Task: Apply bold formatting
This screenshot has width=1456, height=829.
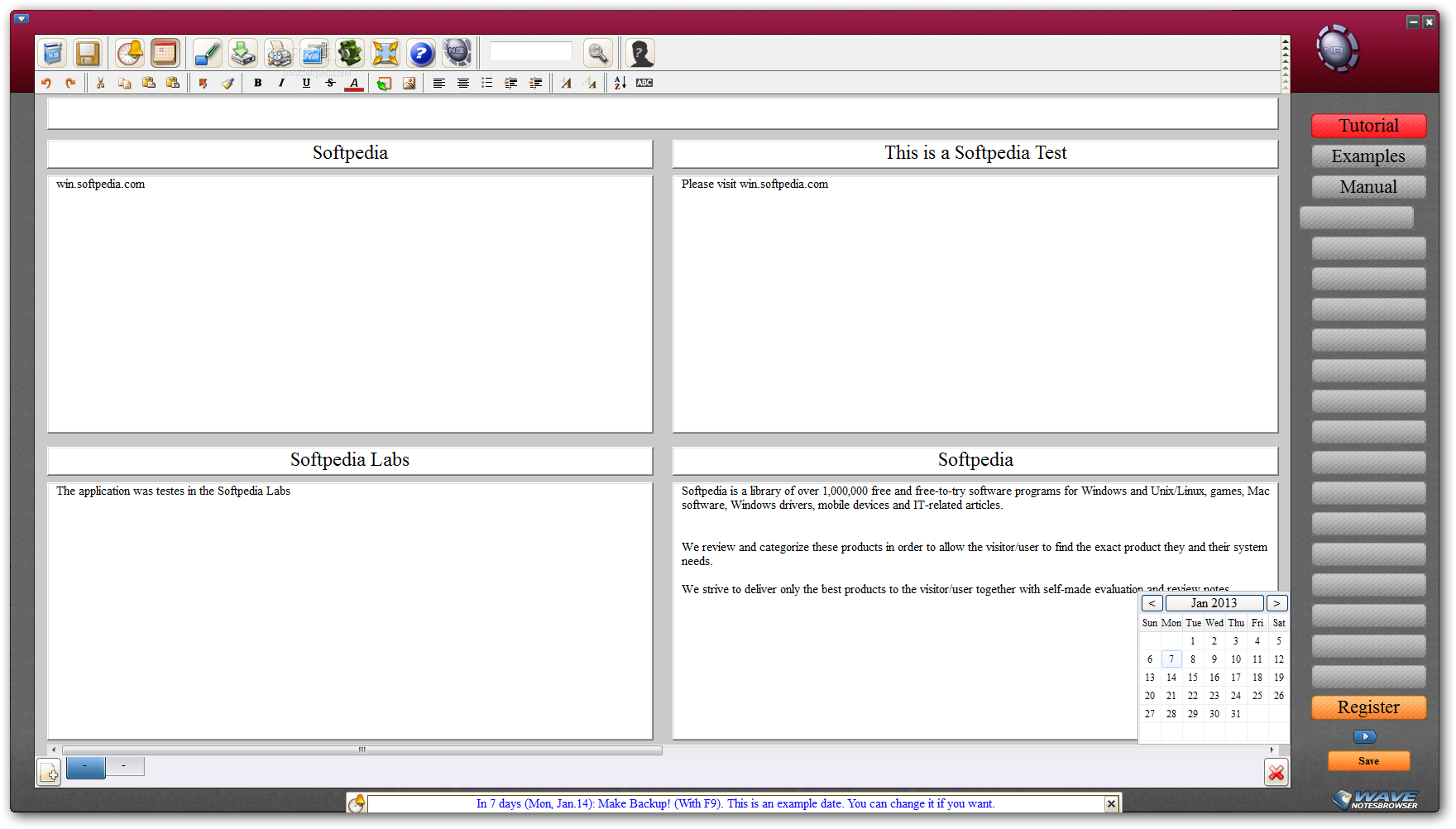Action: [x=258, y=83]
